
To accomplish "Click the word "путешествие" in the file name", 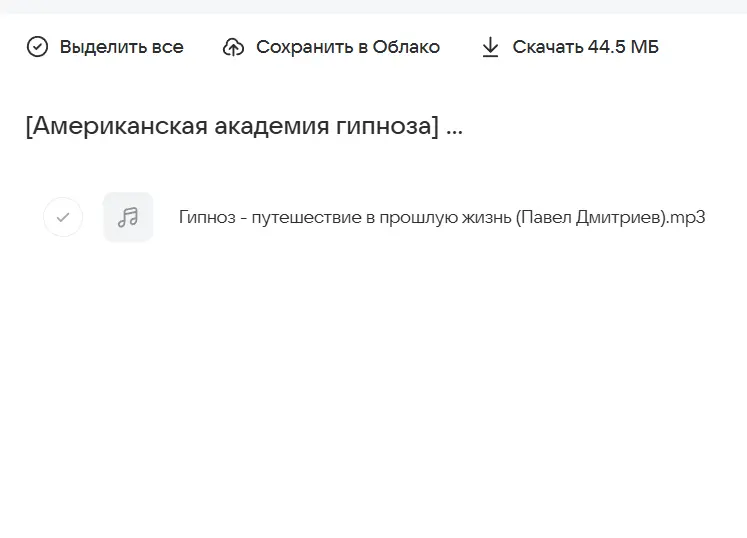I will click(x=297, y=217).
